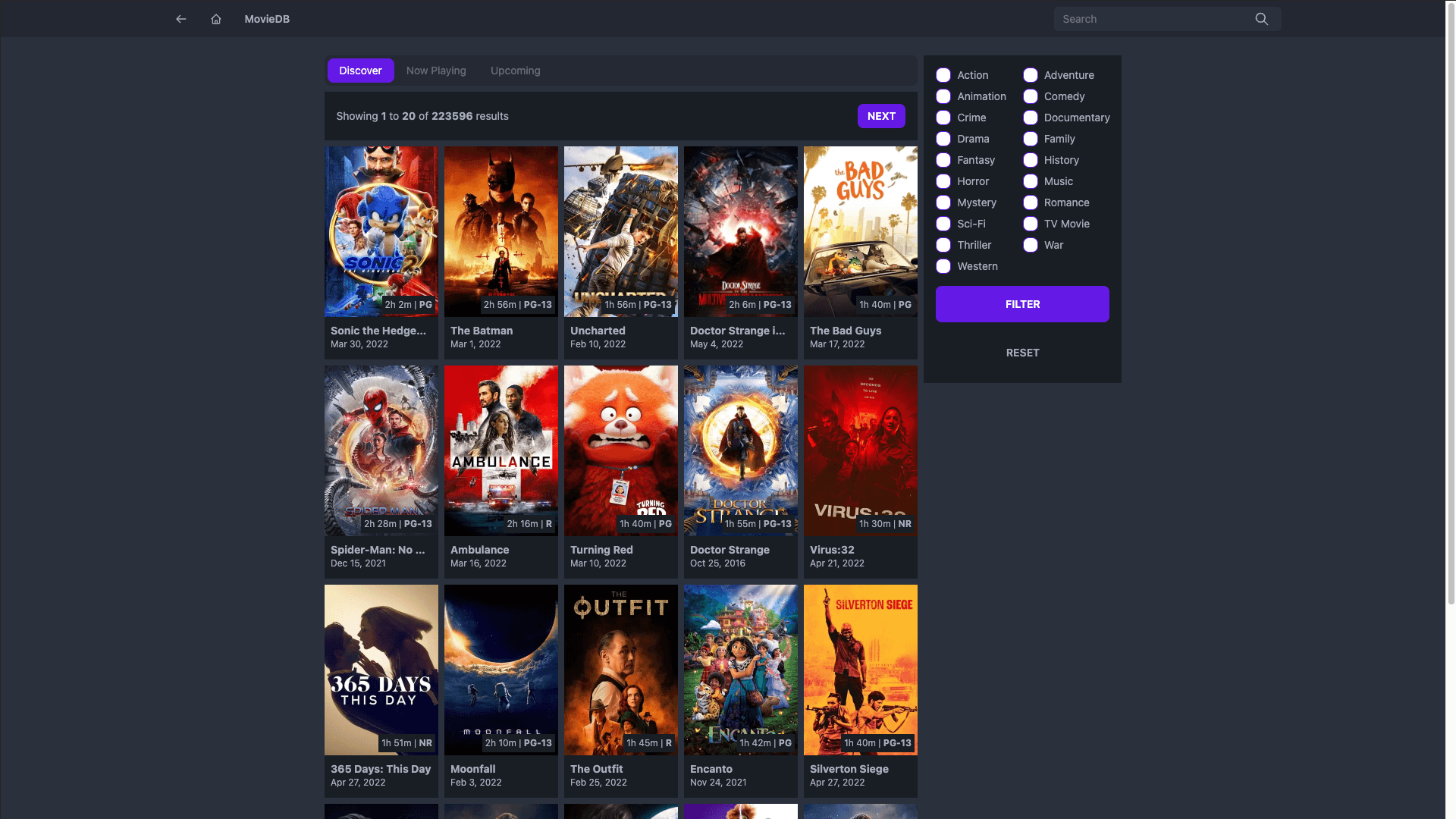Go to the NEXT results page
This screenshot has width=1456, height=819.
881,116
